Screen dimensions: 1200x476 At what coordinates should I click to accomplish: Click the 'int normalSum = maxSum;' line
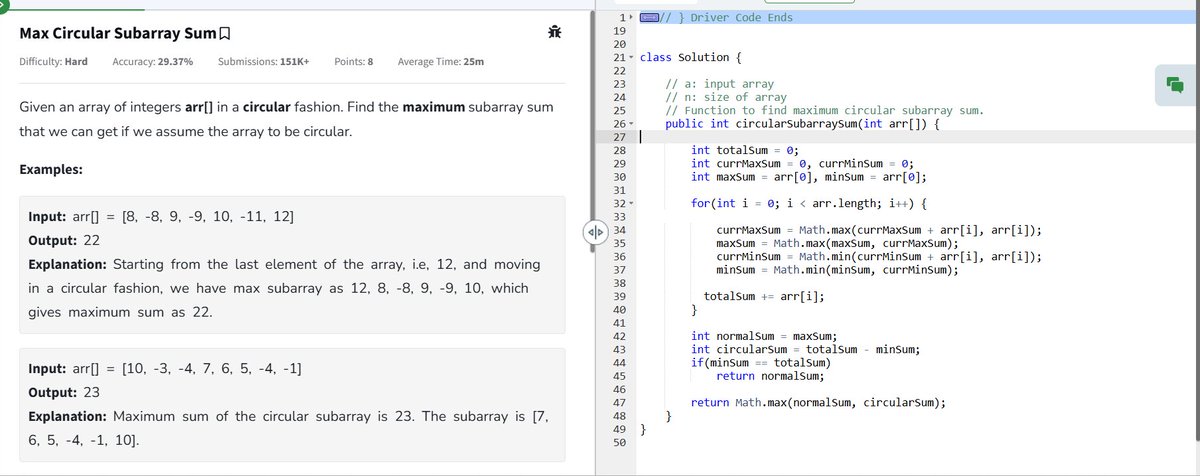[765, 336]
